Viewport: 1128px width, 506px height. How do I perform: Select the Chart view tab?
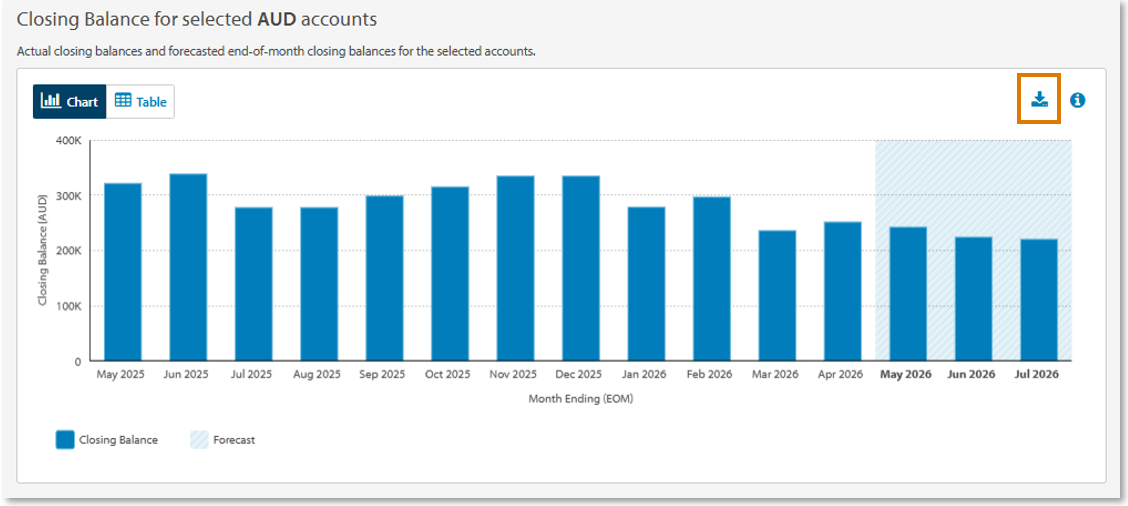[69, 101]
